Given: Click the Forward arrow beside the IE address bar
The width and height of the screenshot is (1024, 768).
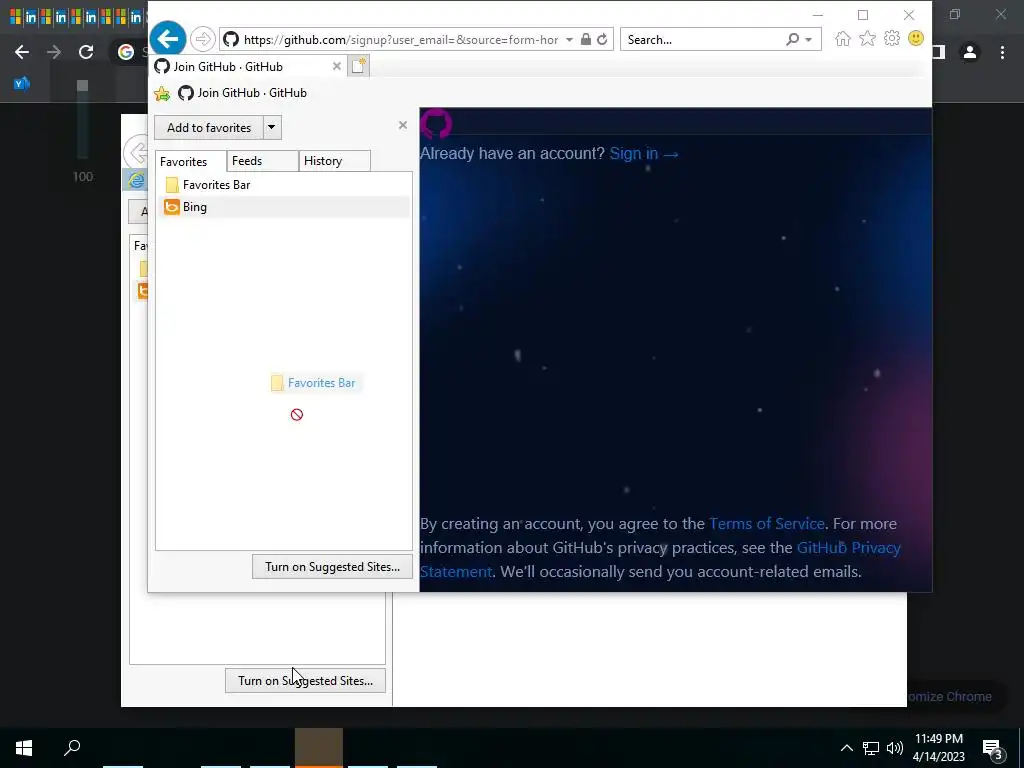Looking at the screenshot, I should click(x=202, y=39).
